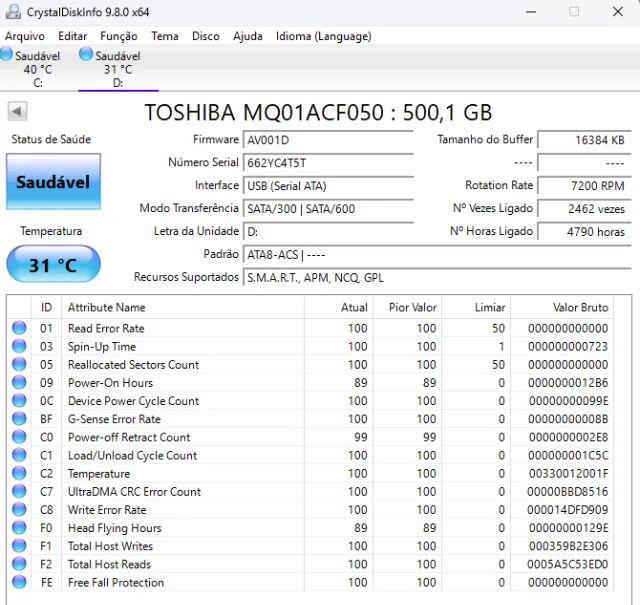The width and height of the screenshot is (640, 605).
Task: Click the power-on count field 2462 vezes
Action: (x=584, y=209)
